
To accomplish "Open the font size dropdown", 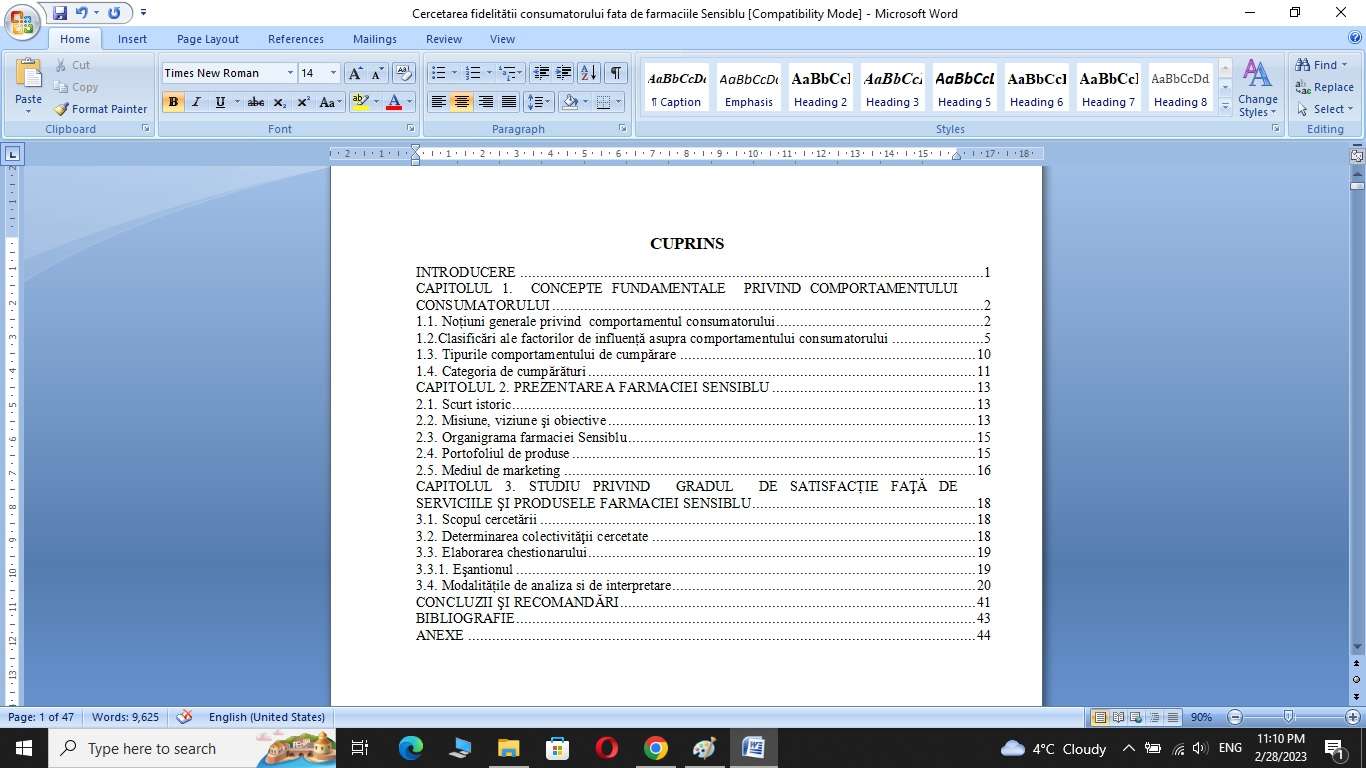I will point(334,73).
